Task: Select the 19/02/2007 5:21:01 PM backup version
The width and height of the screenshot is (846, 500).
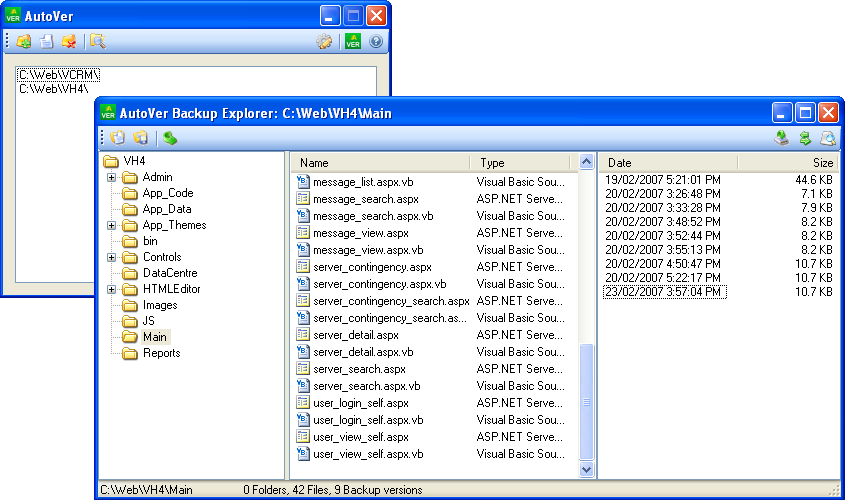Action: coord(663,180)
